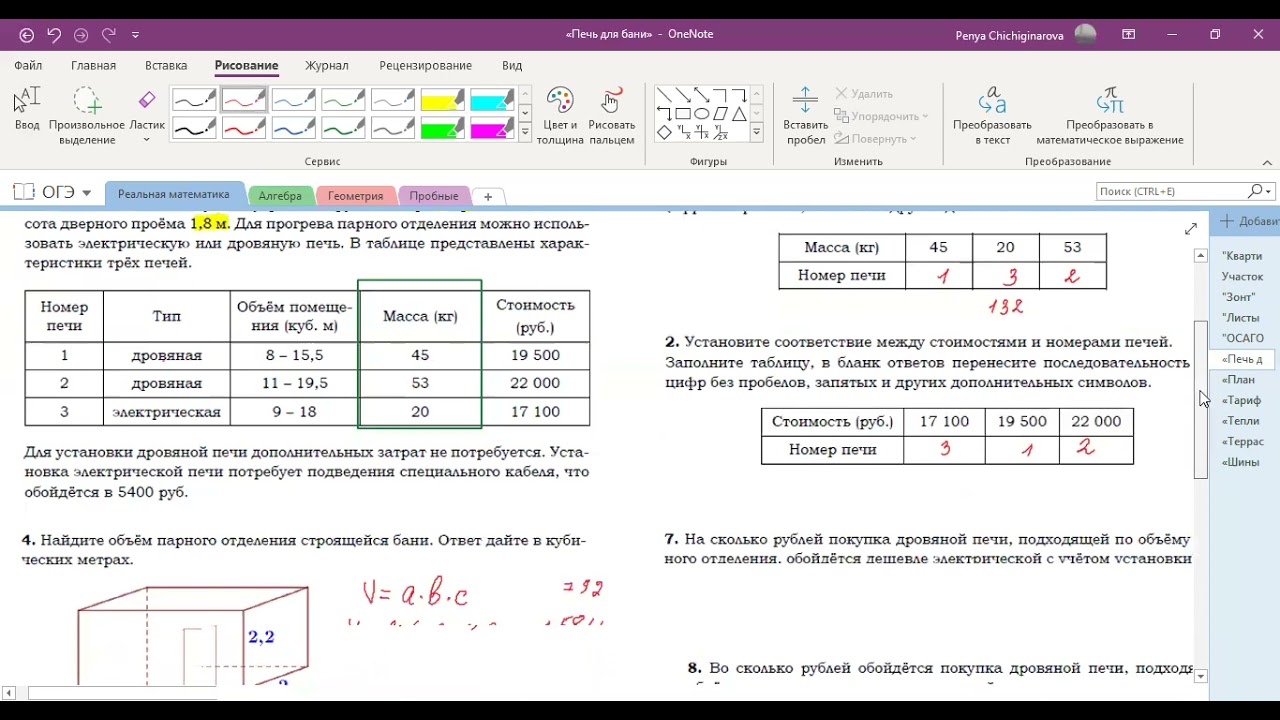Image resolution: width=1280 pixels, height=720 pixels.
Task: Choose the thin gray pen in top row
Action: tap(393, 101)
